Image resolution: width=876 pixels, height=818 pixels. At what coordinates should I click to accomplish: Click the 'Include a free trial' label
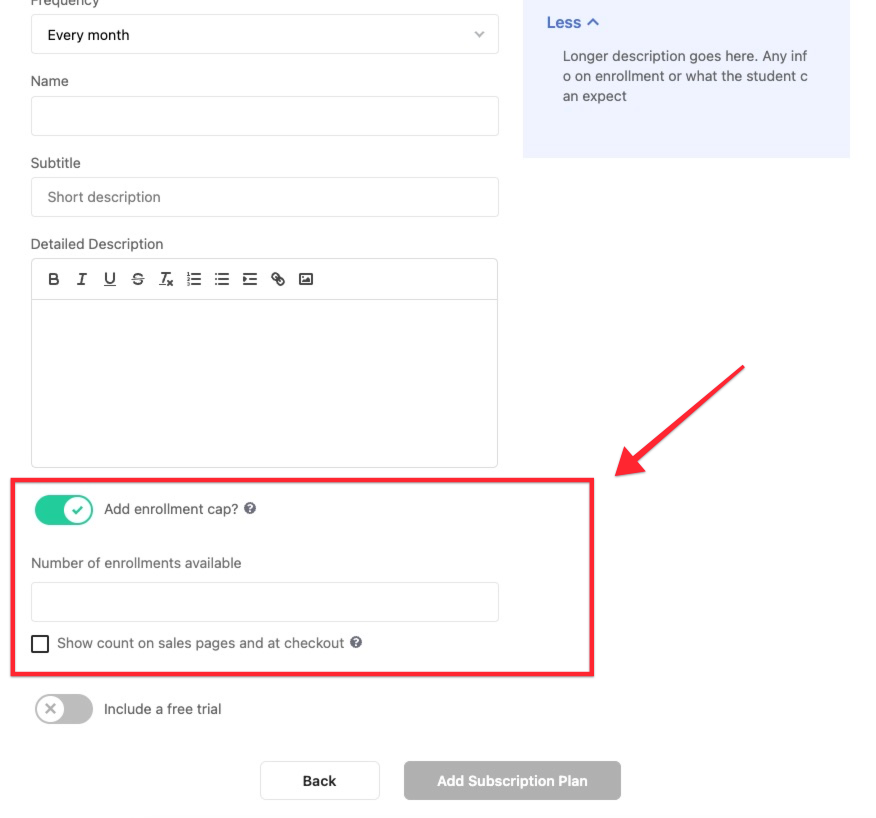pyautogui.click(x=163, y=709)
